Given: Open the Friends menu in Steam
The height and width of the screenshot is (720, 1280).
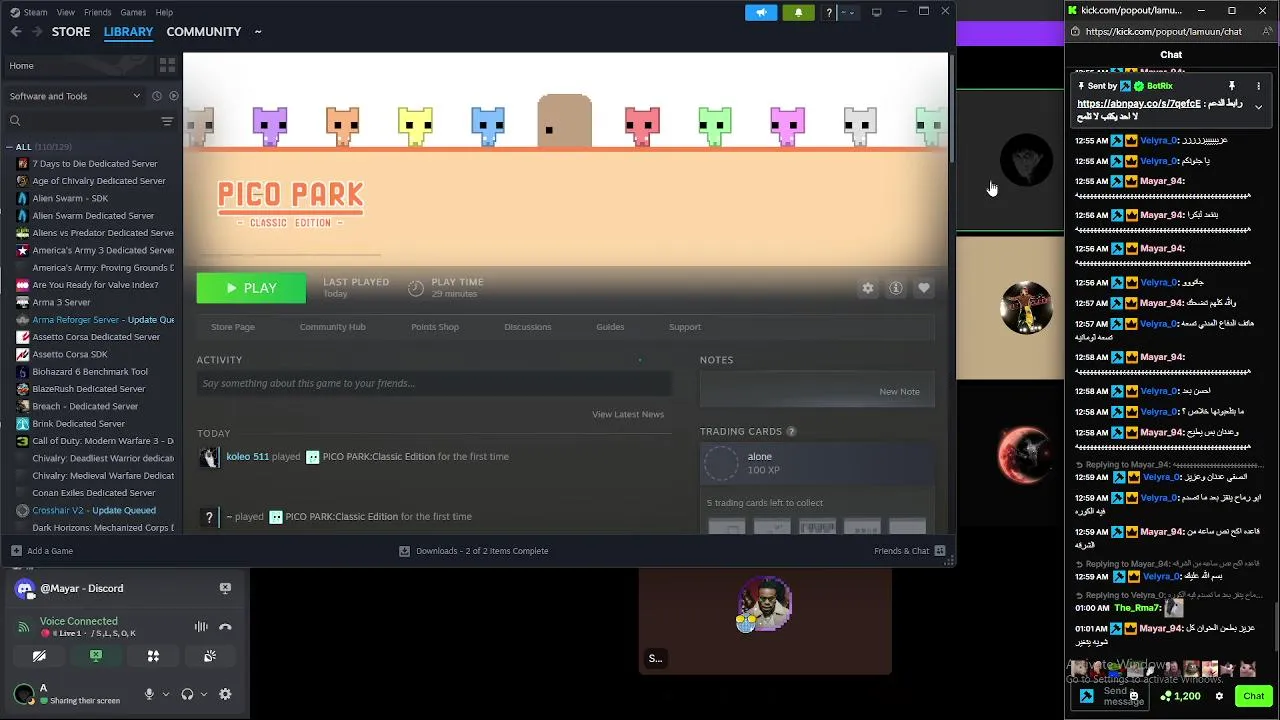Looking at the screenshot, I should tap(98, 12).
